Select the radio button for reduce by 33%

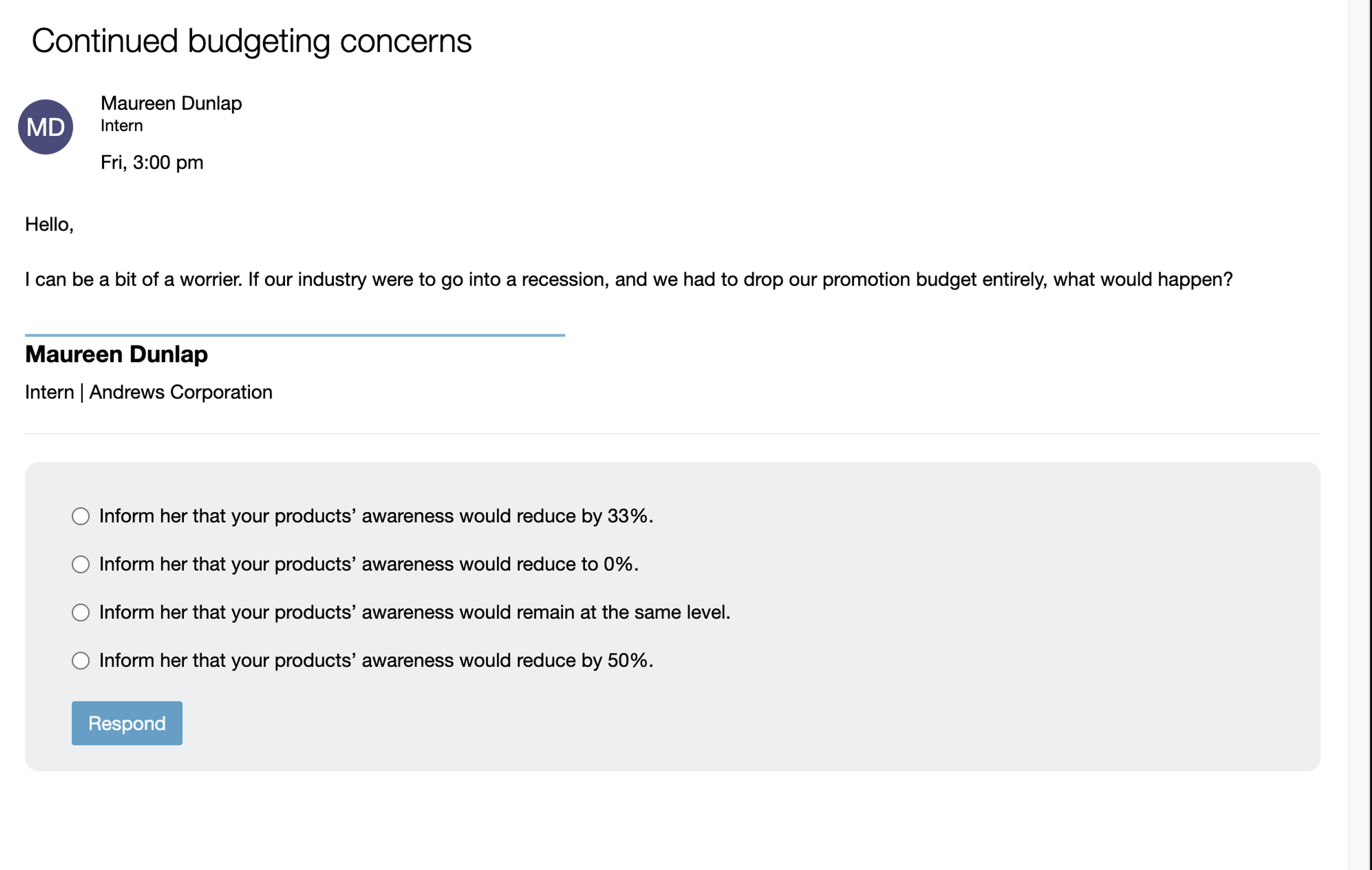pyautogui.click(x=81, y=516)
